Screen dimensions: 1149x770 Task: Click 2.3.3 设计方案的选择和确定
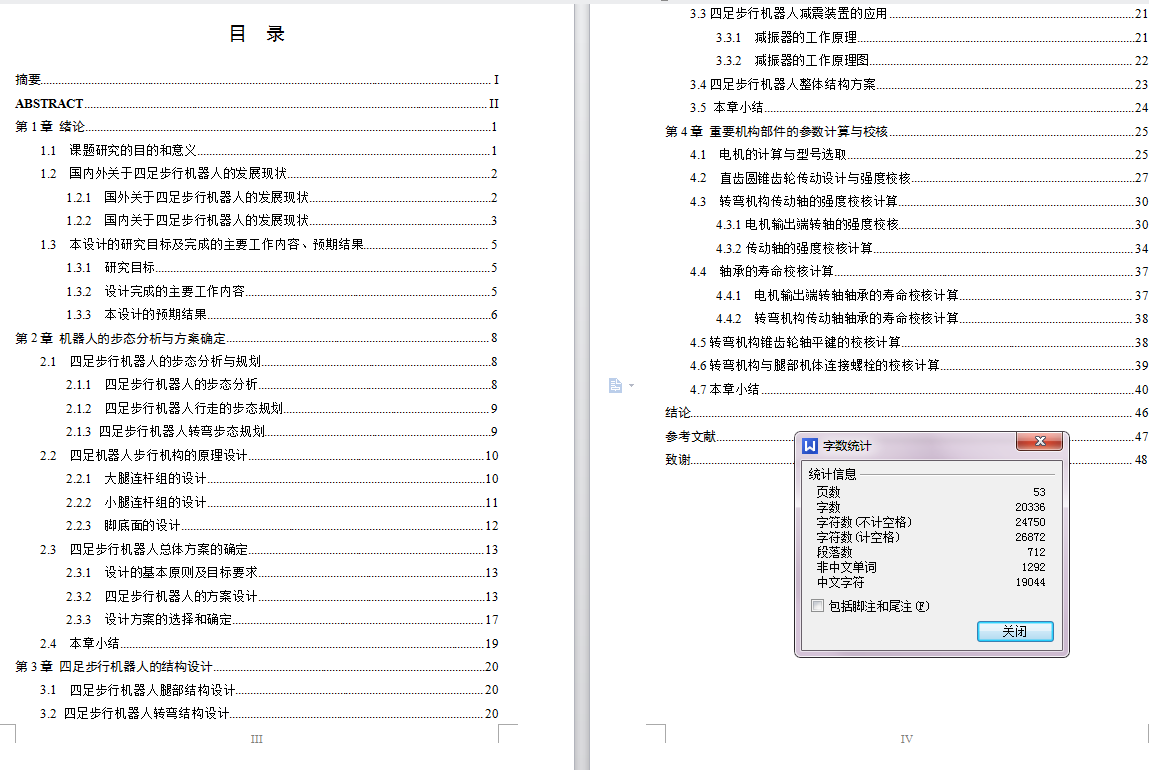click(282, 619)
